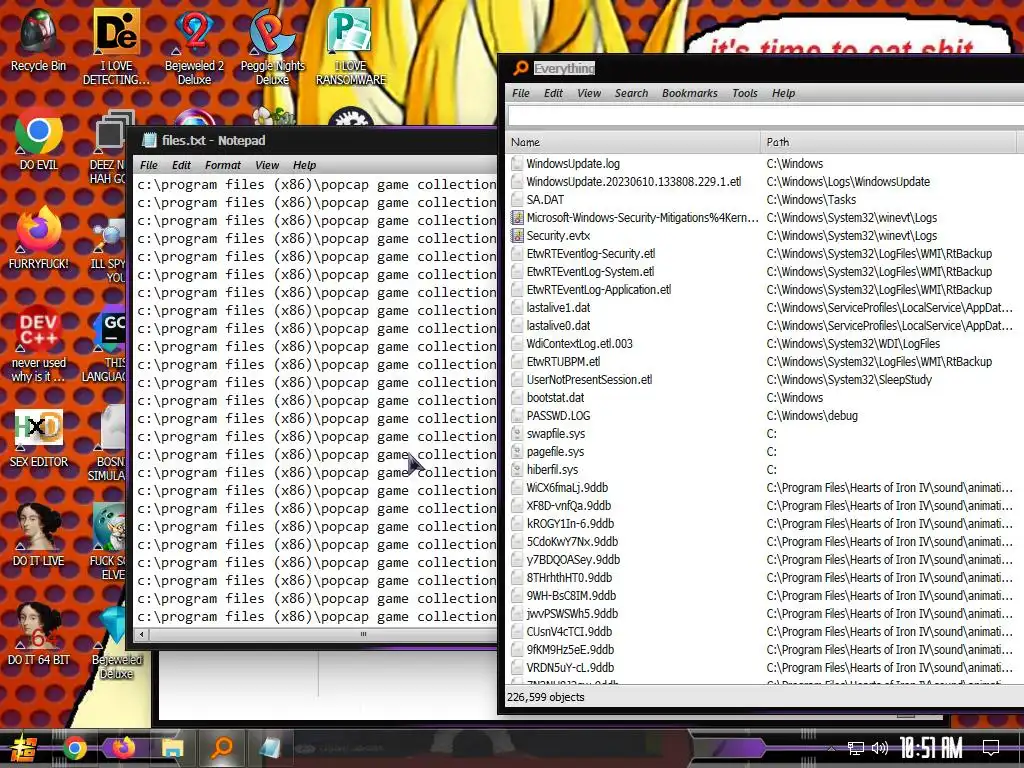Sort results by Name column header

tap(632, 142)
